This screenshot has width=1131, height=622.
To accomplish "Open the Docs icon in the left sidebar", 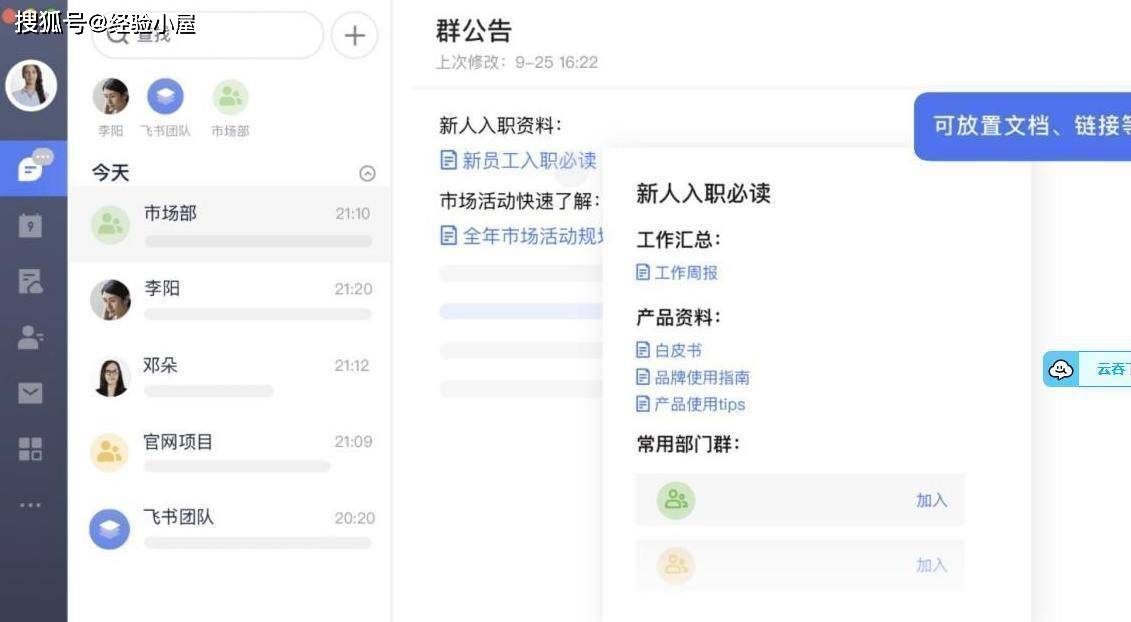I will tap(31, 282).
